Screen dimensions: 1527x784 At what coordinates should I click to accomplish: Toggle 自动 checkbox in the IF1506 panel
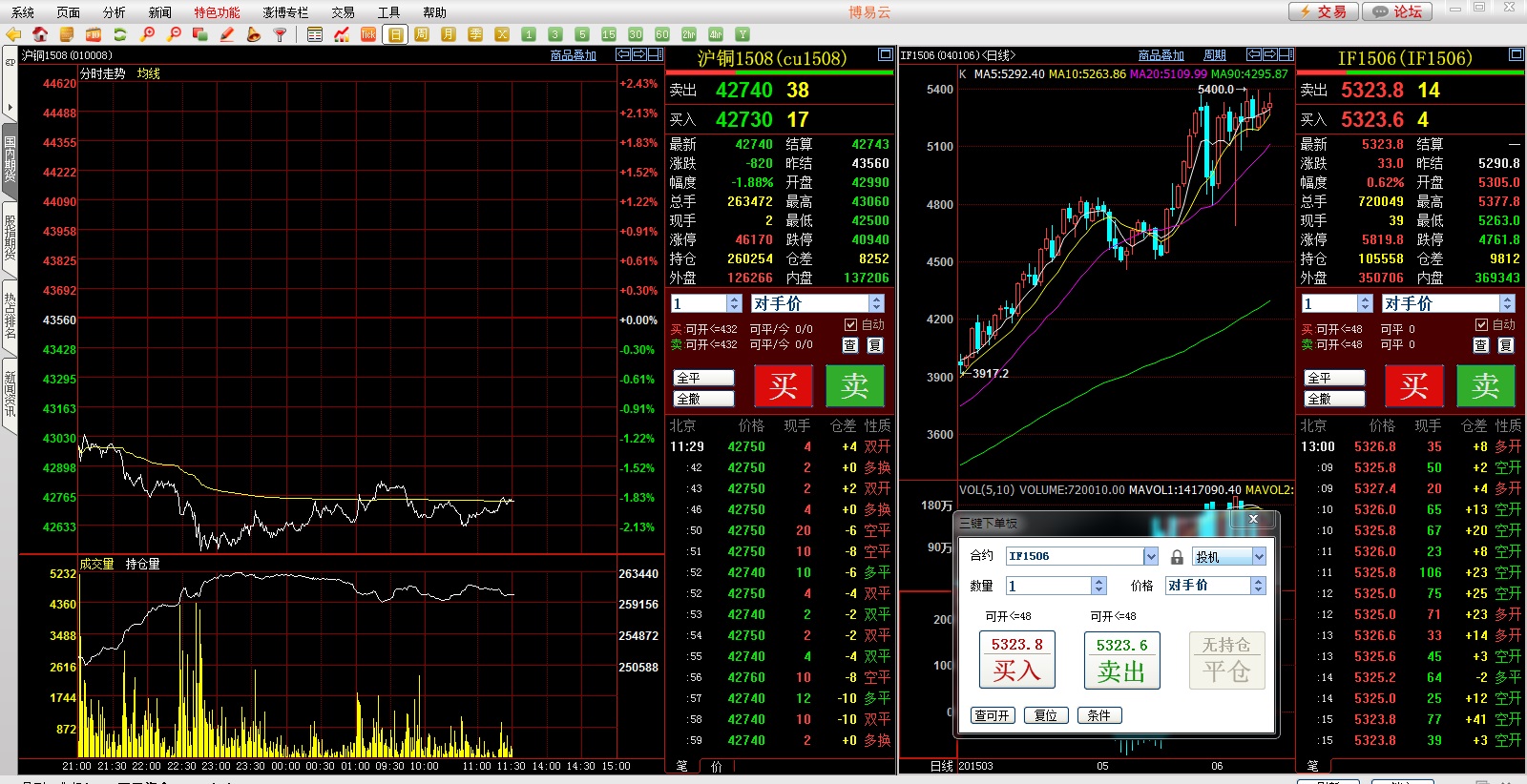click(1481, 325)
